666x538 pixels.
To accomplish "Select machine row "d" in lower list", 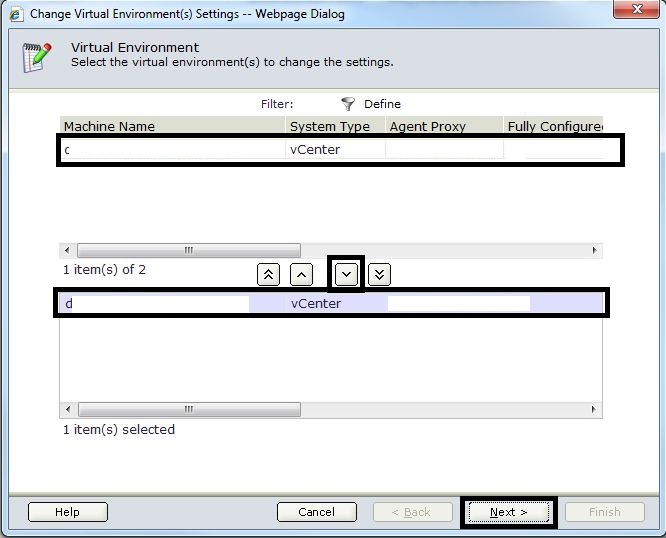I will point(155,303).
